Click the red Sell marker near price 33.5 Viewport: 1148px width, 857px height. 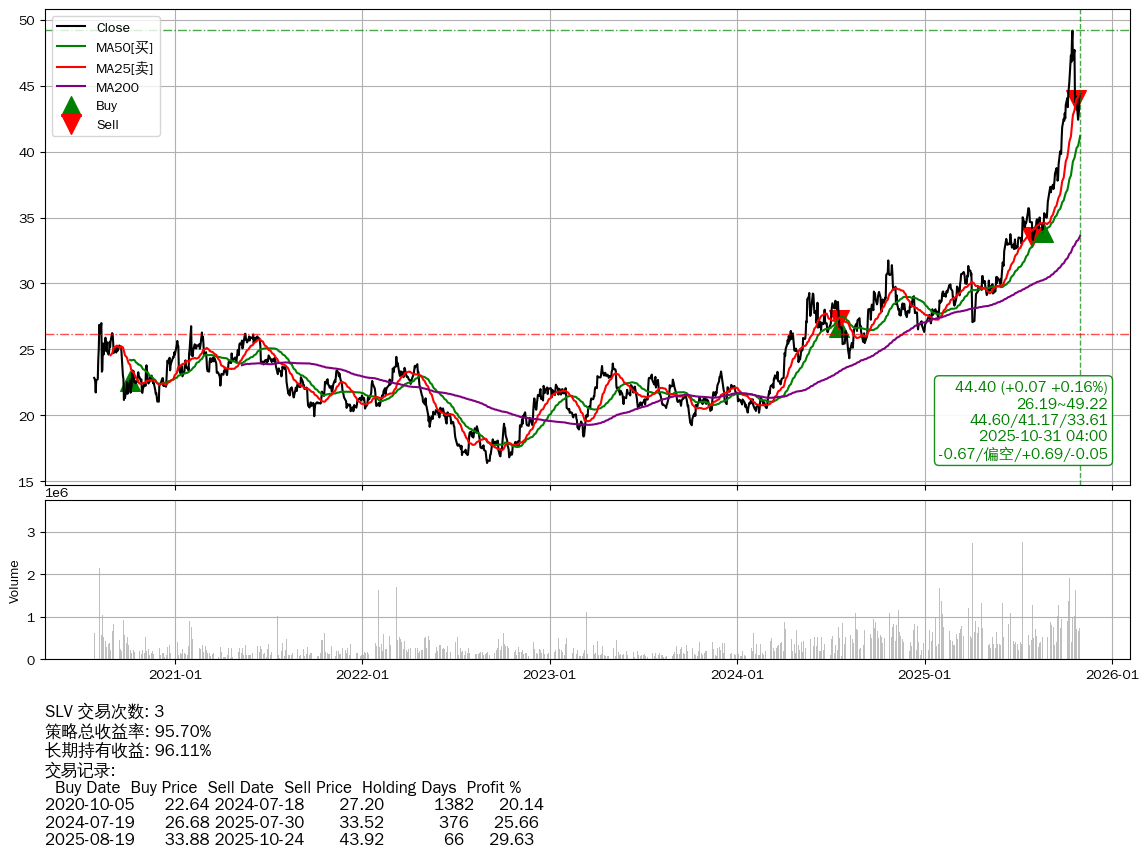click(x=1033, y=236)
